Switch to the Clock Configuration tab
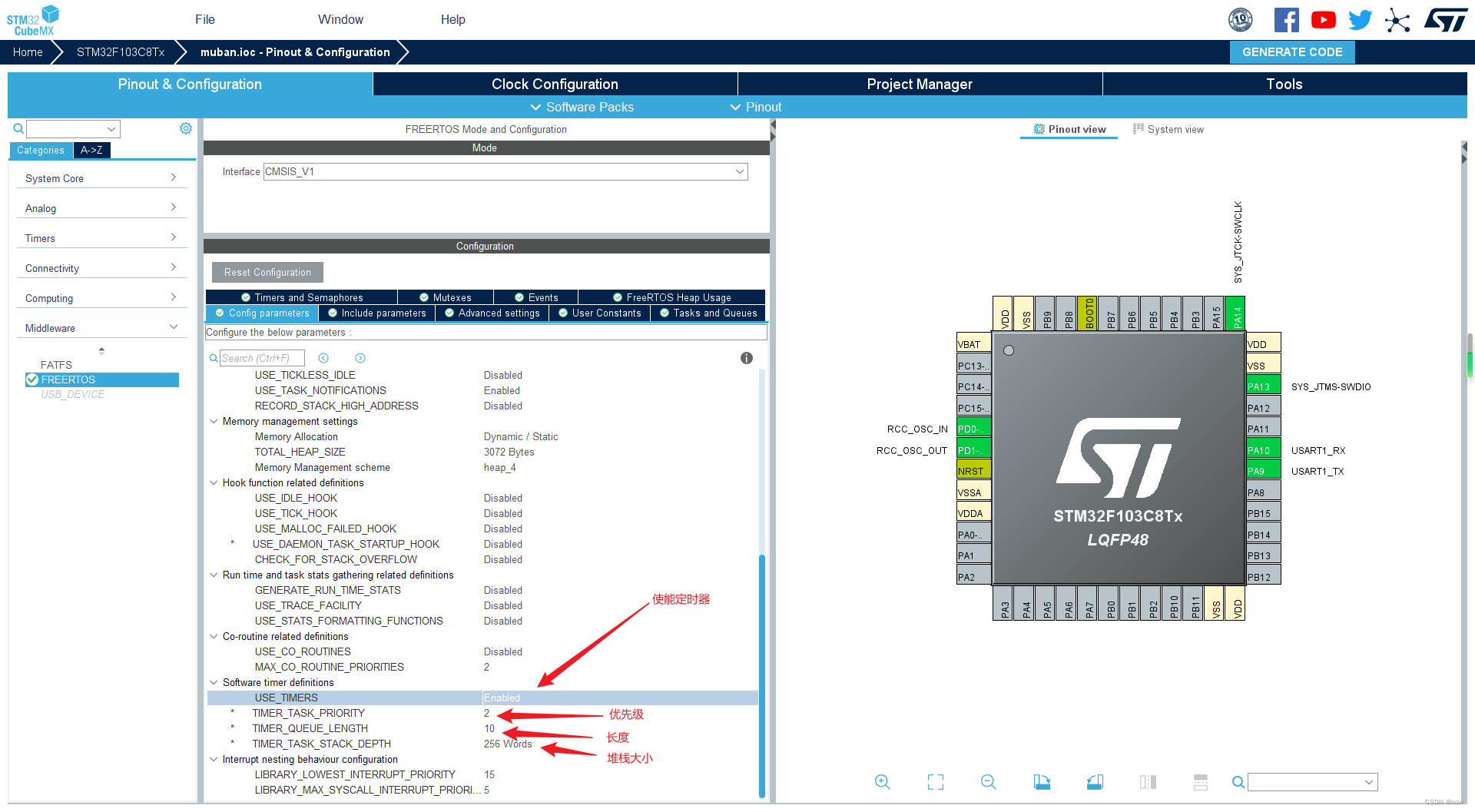Viewport: 1475px width, 812px height. [x=555, y=84]
